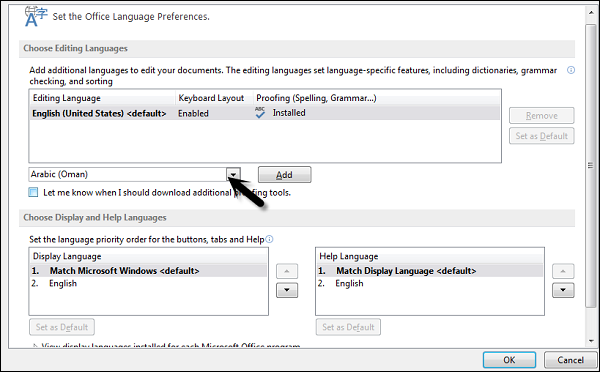Click info icon beside editing languages description
The height and width of the screenshot is (372, 600).
[571, 70]
